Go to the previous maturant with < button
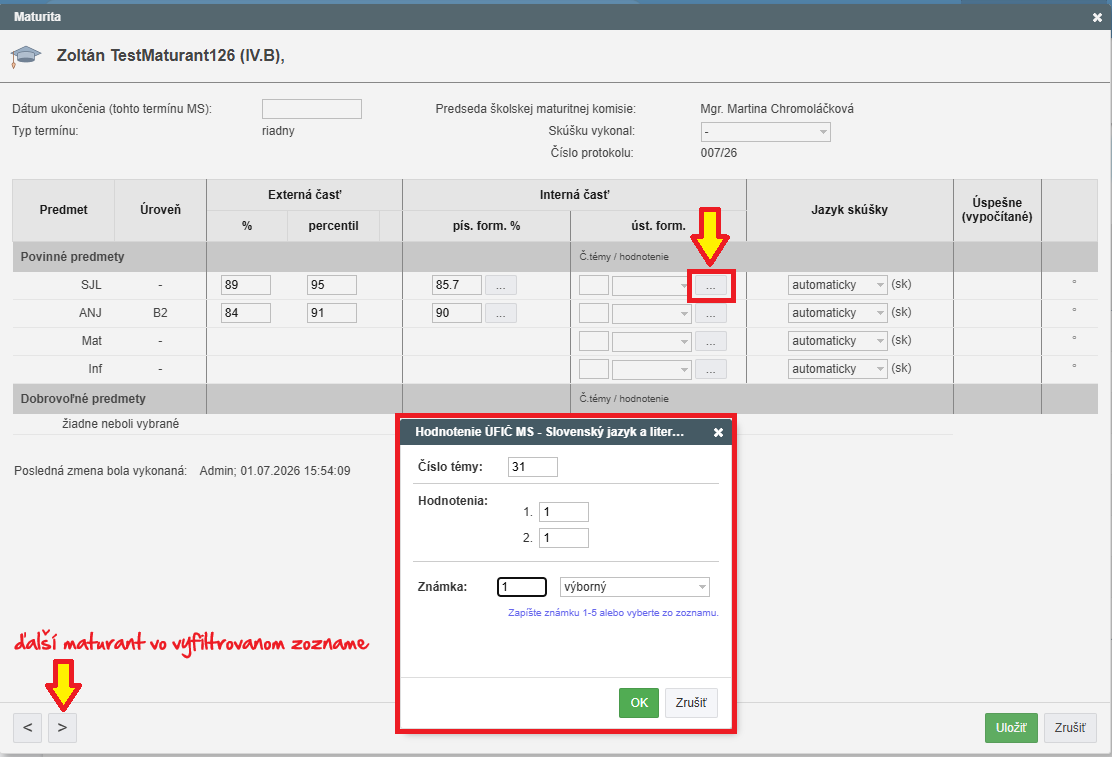The width and height of the screenshot is (1112, 757). pyautogui.click(x=28, y=727)
